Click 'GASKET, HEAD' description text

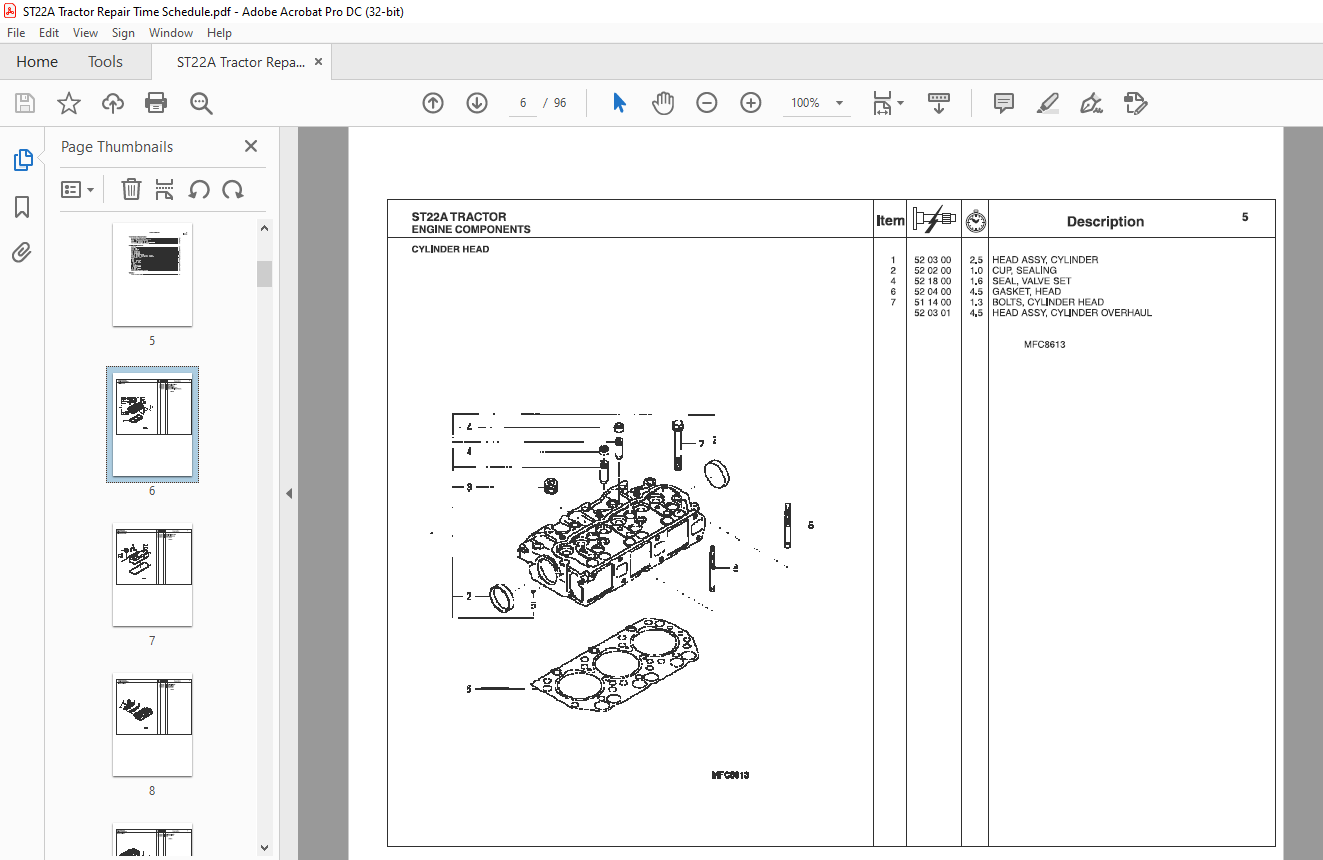(1026, 292)
